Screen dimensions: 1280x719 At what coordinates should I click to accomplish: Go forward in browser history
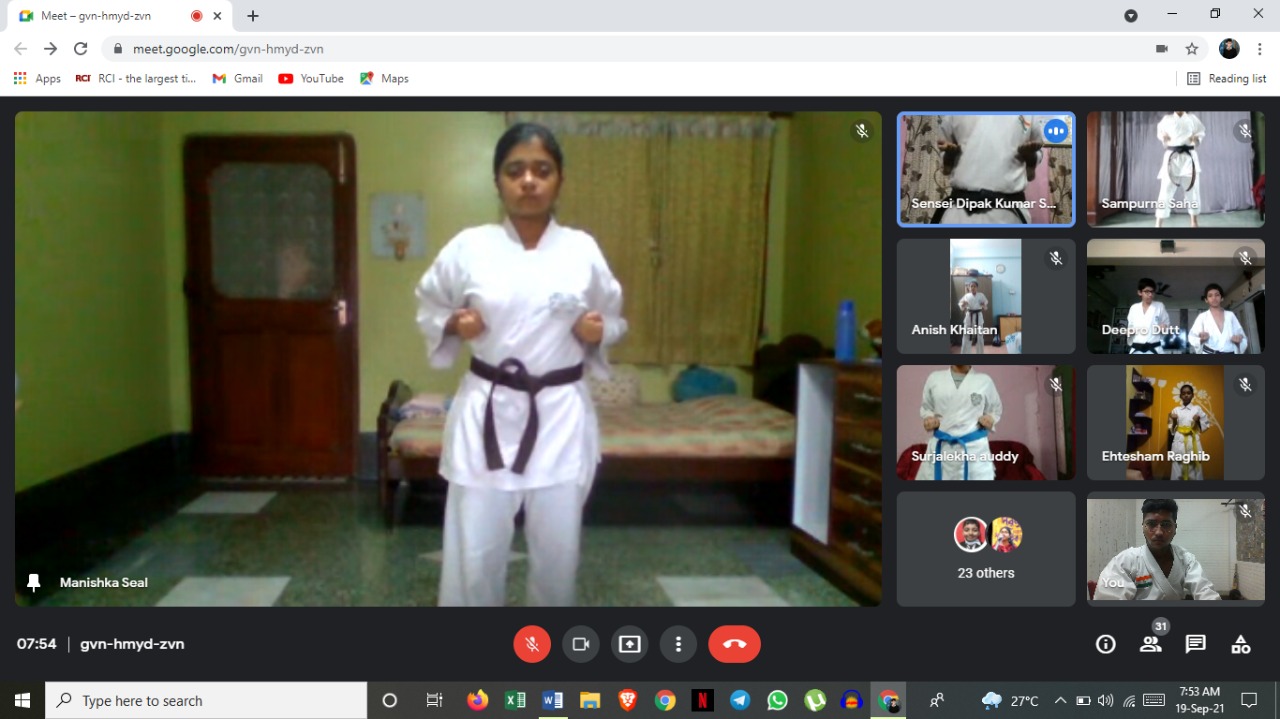(x=51, y=48)
